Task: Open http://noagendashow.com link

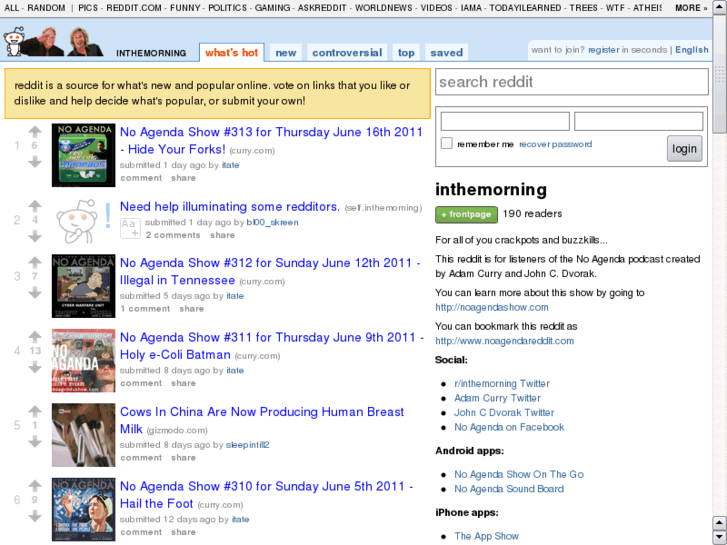Action: click(491, 307)
